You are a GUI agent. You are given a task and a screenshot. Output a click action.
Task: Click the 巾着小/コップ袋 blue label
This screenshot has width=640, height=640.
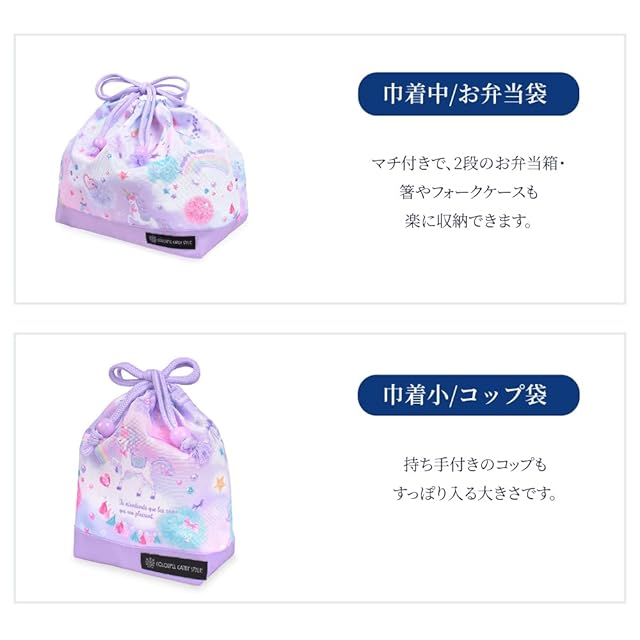pyautogui.click(x=468, y=395)
